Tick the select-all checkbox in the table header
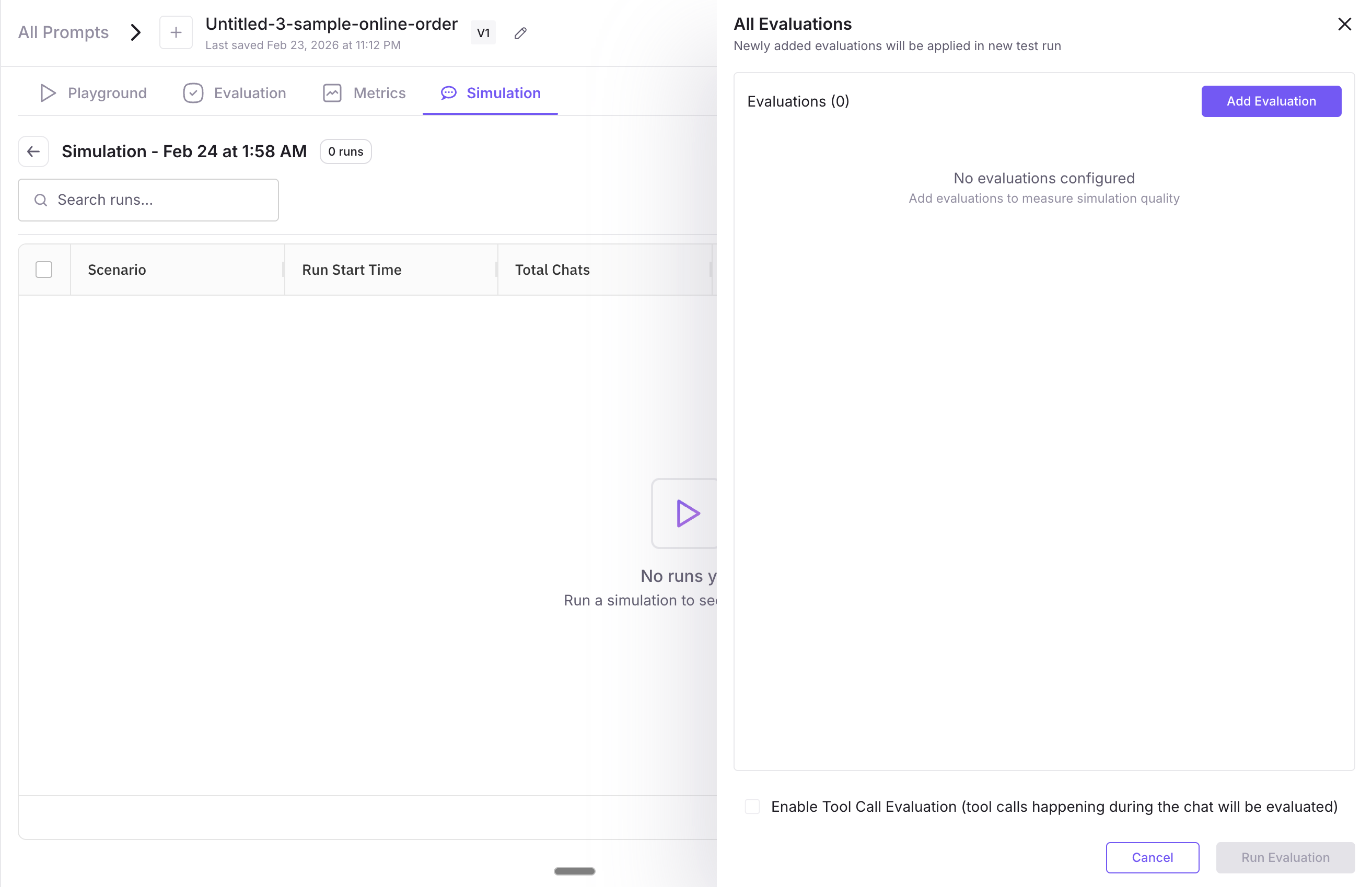 (44, 270)
